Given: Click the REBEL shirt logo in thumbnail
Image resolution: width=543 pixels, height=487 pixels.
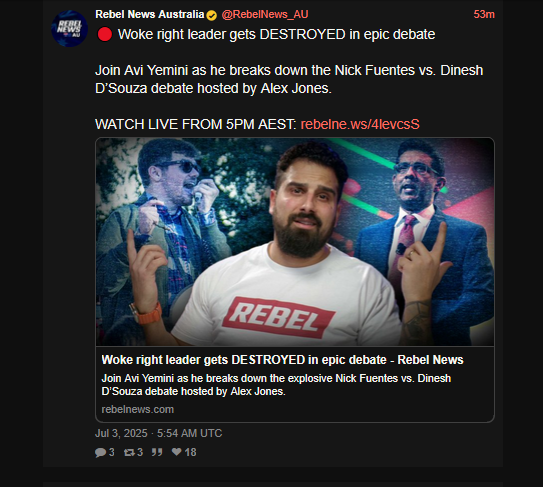Looking at the screenshot, I should pos(278,318).
